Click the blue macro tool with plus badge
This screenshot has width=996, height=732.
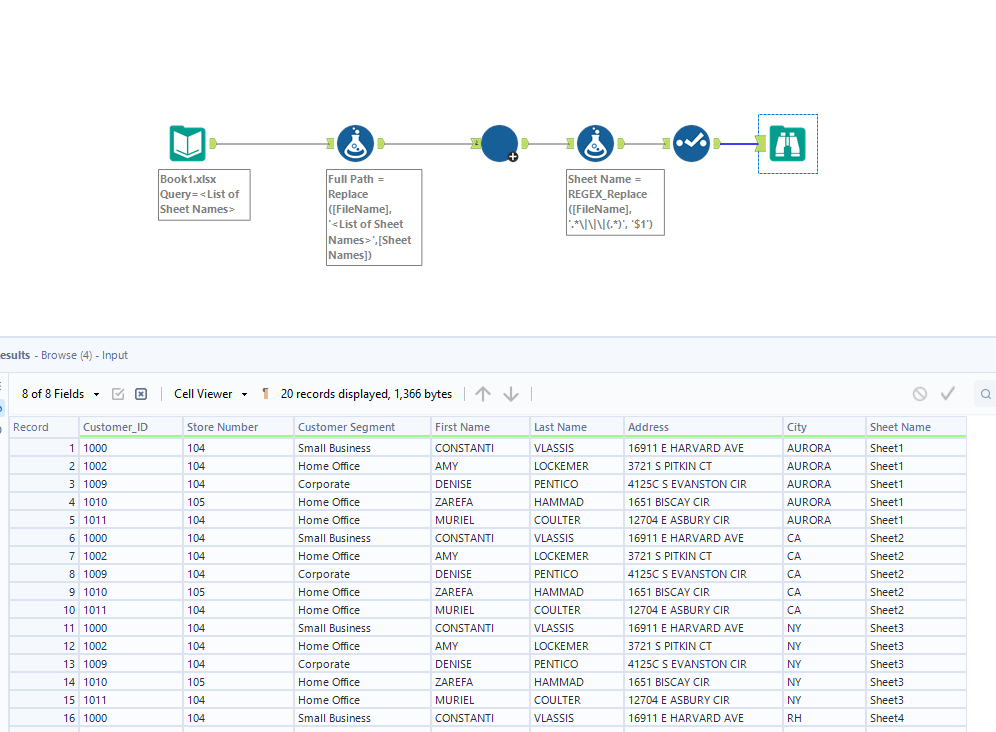pos(499,143)
